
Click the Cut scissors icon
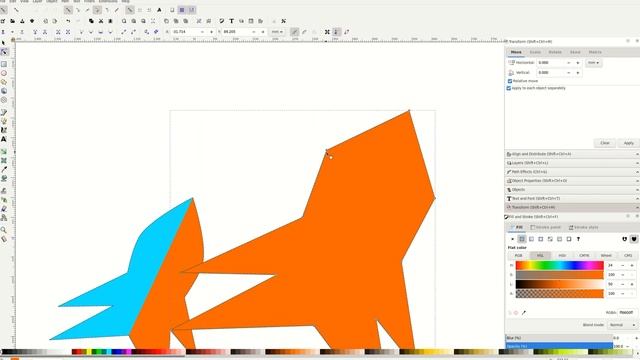pyautogui.click(x=101, y=21)
